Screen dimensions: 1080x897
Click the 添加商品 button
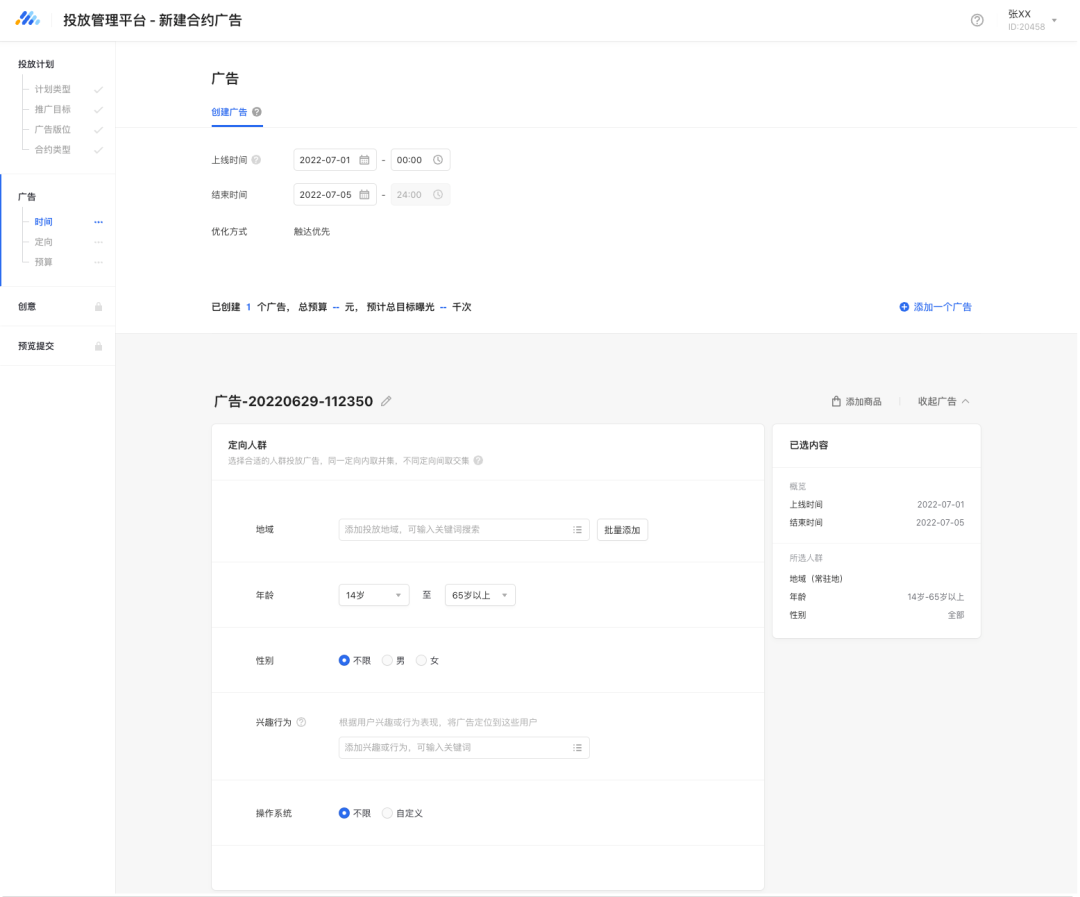click(856, 402)
